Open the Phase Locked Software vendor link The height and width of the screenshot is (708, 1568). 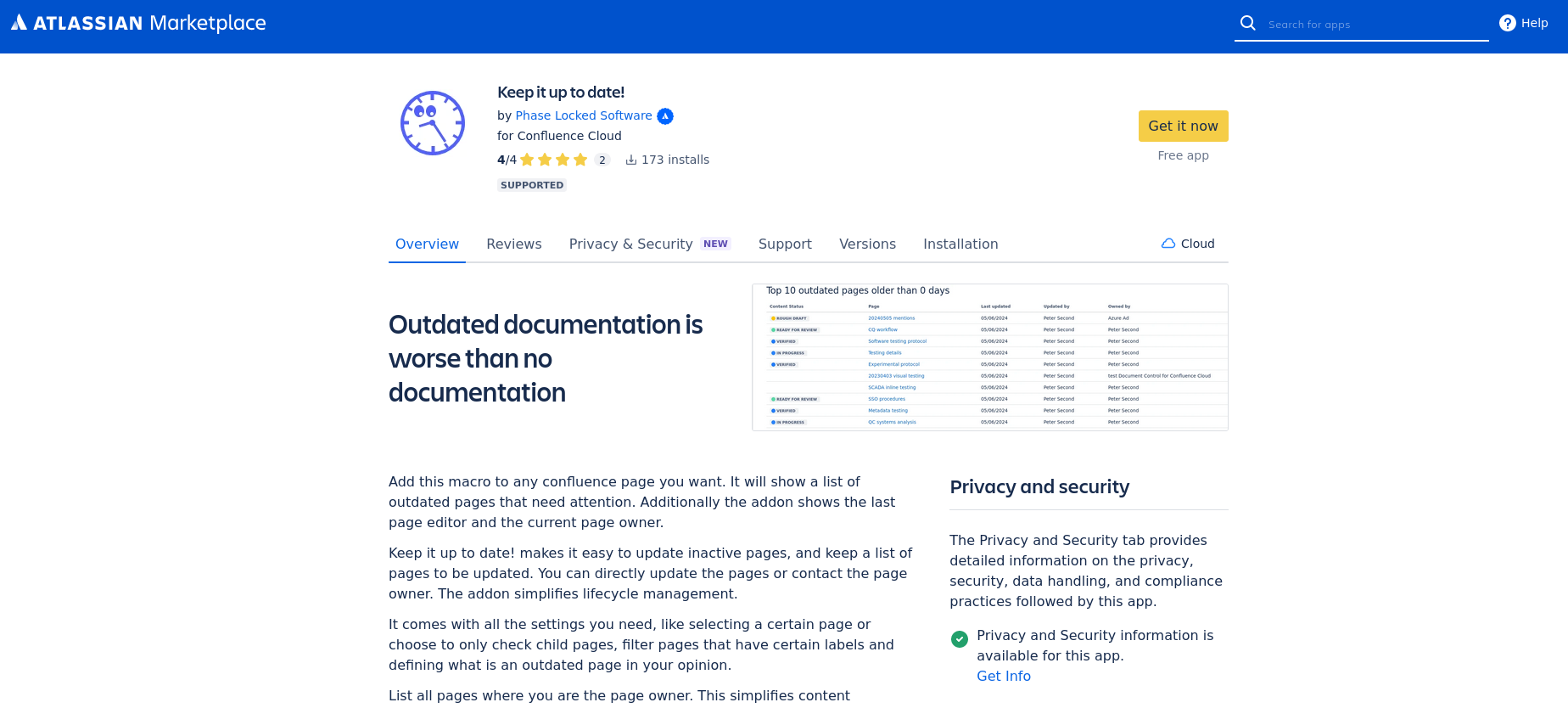[584, 115]
